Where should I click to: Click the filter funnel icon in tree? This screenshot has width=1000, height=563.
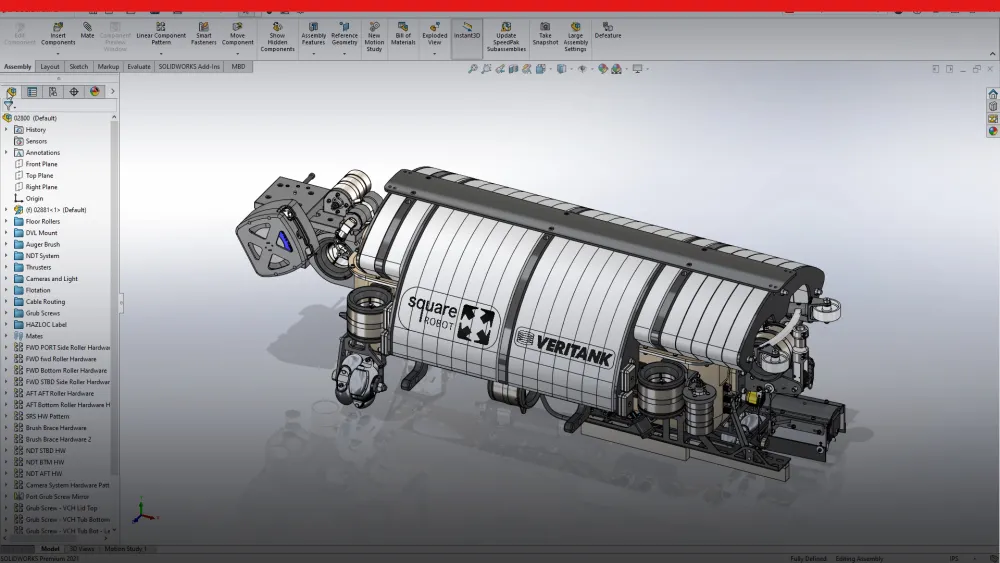tap(8, 105)
